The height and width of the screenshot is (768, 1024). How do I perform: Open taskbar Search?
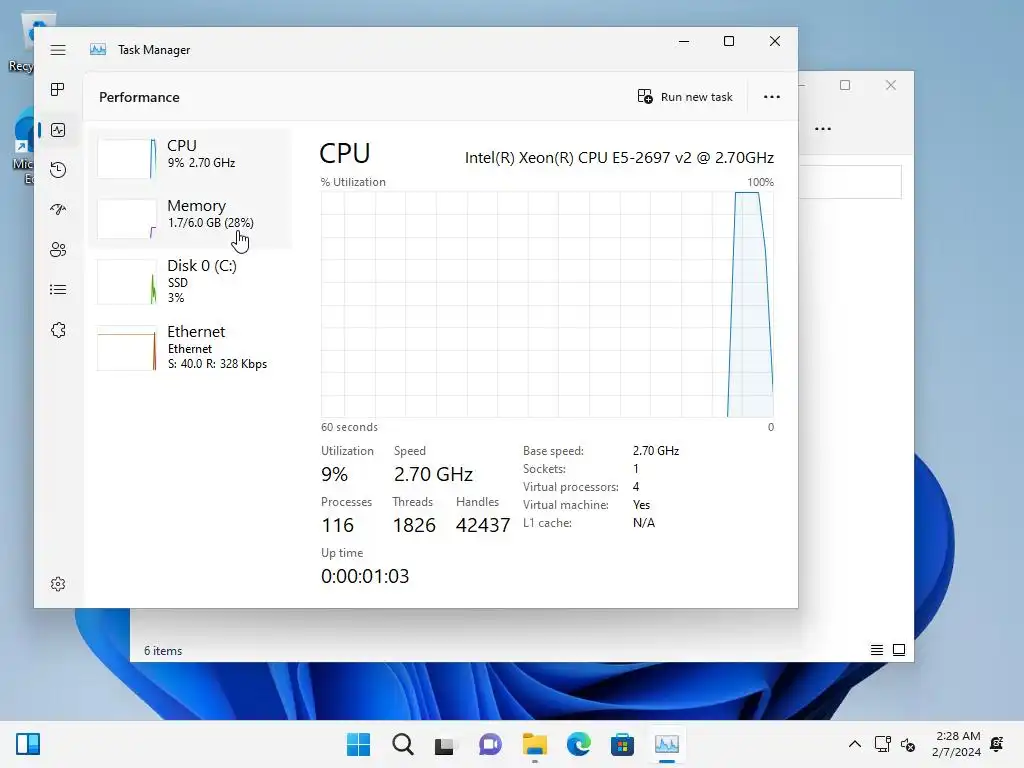coord(403,744)
